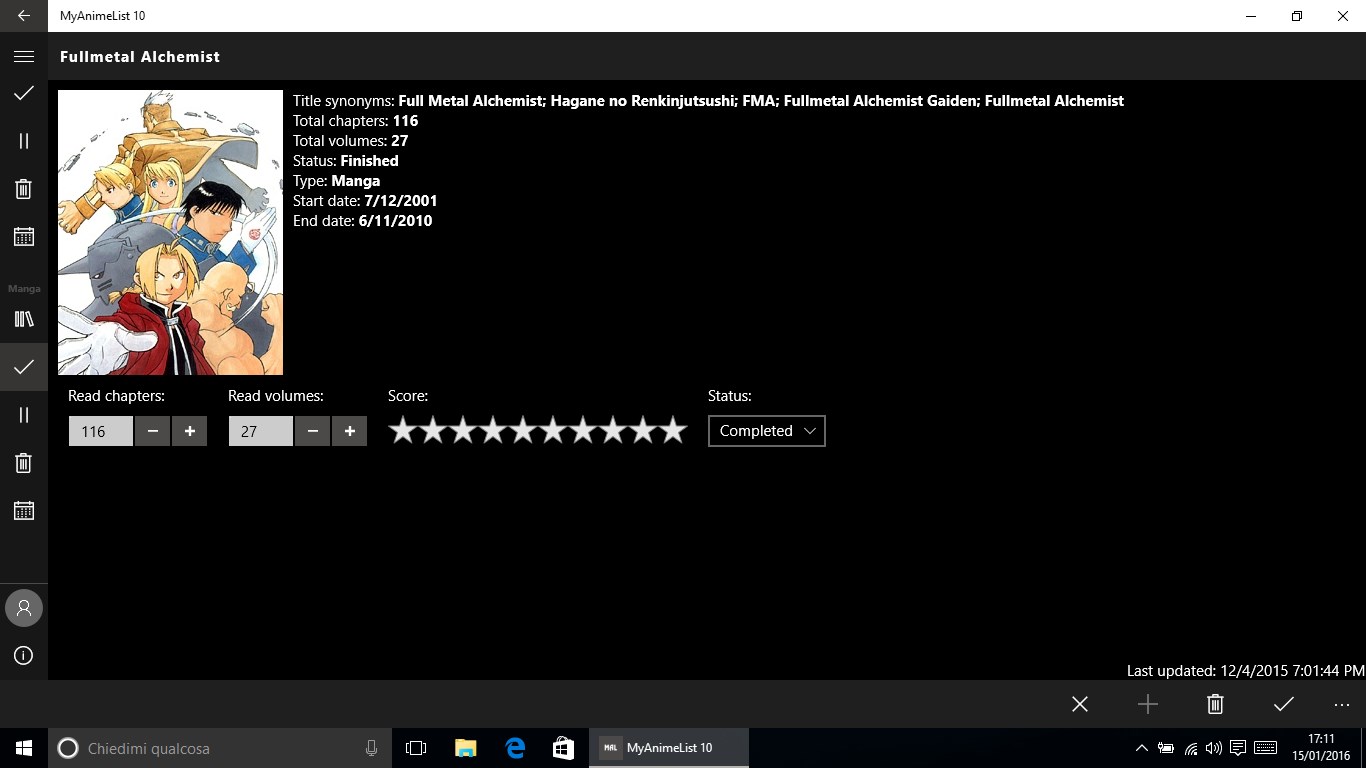This screenshot has width=1366, height=768.
Task: Open the on-hold pause list above Manga label
Action: pos(24,141)
